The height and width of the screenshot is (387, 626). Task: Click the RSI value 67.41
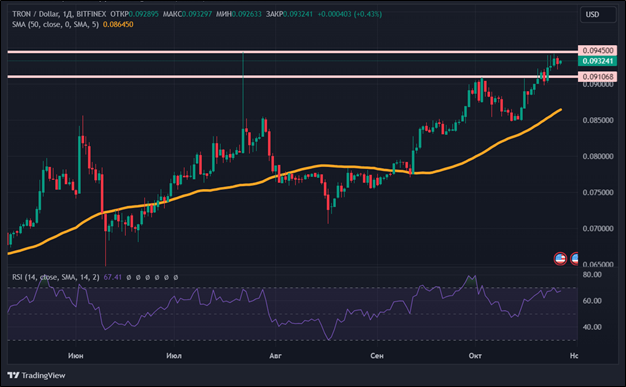pos(113,277)
